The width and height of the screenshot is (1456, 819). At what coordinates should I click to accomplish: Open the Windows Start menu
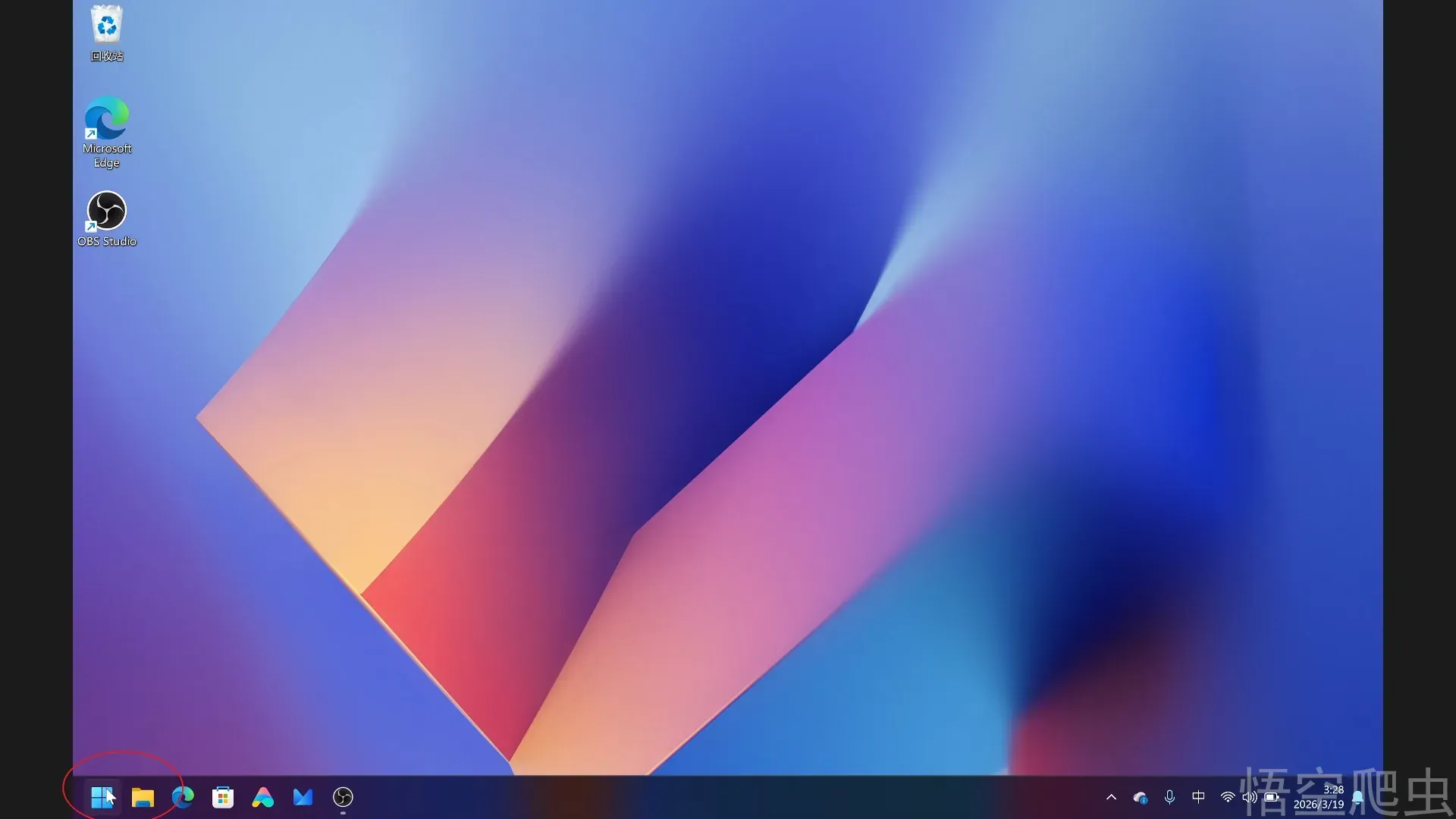coord(102,797)
